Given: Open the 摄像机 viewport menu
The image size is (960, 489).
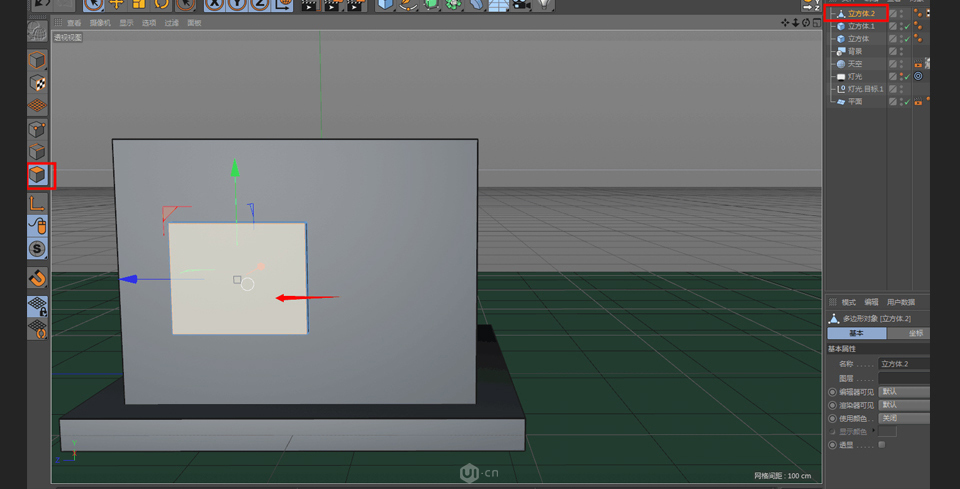Looking at the screenshot, I should [x=100, y=23].
